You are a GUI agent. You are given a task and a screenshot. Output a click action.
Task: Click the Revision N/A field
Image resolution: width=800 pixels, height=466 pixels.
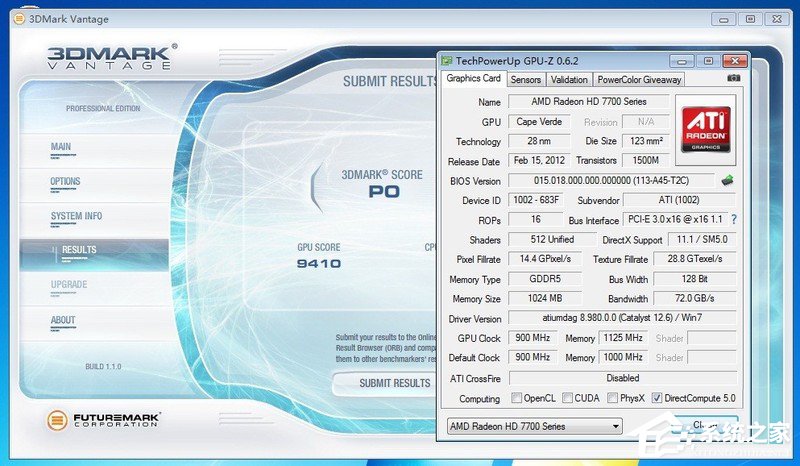click(x=646, y=122)
